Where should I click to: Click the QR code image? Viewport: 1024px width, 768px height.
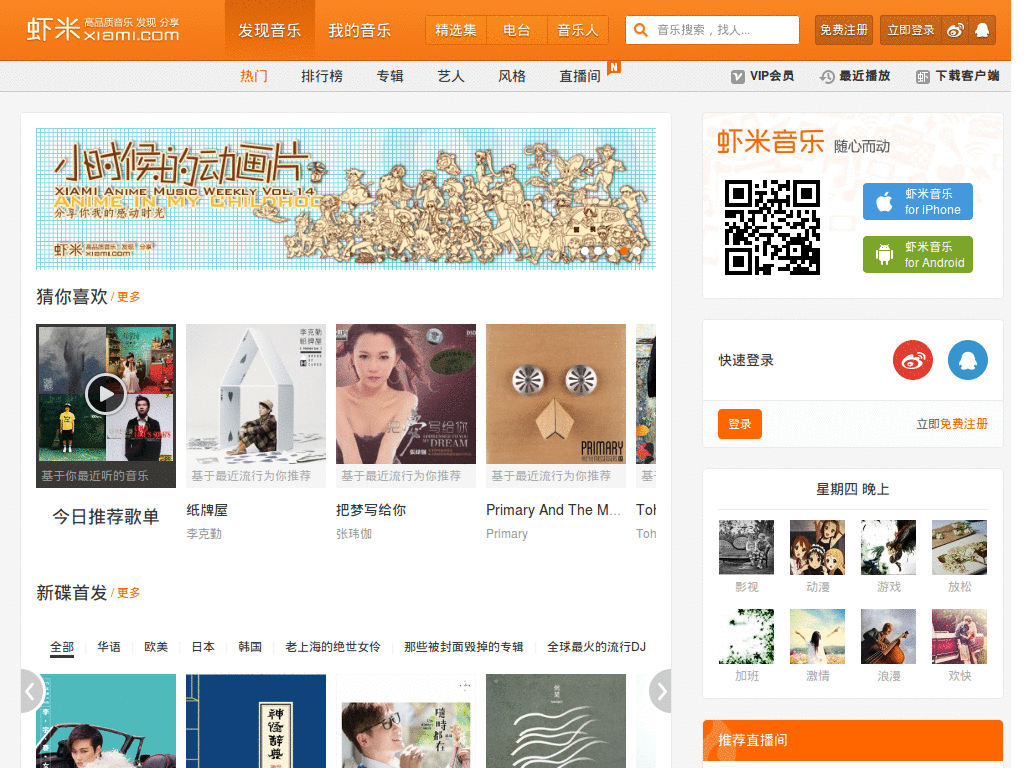pyautogui.click(x=772, y=227)
